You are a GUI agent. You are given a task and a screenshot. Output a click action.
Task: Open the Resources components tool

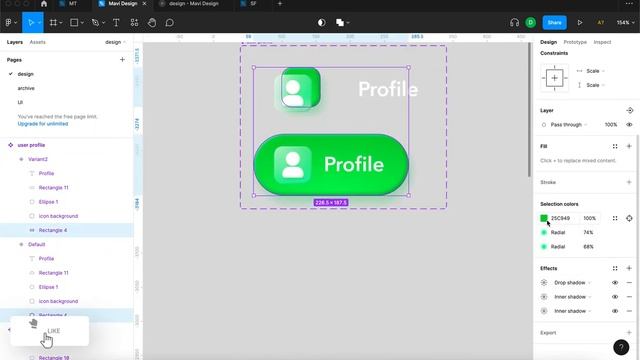[x=134, y=23]
